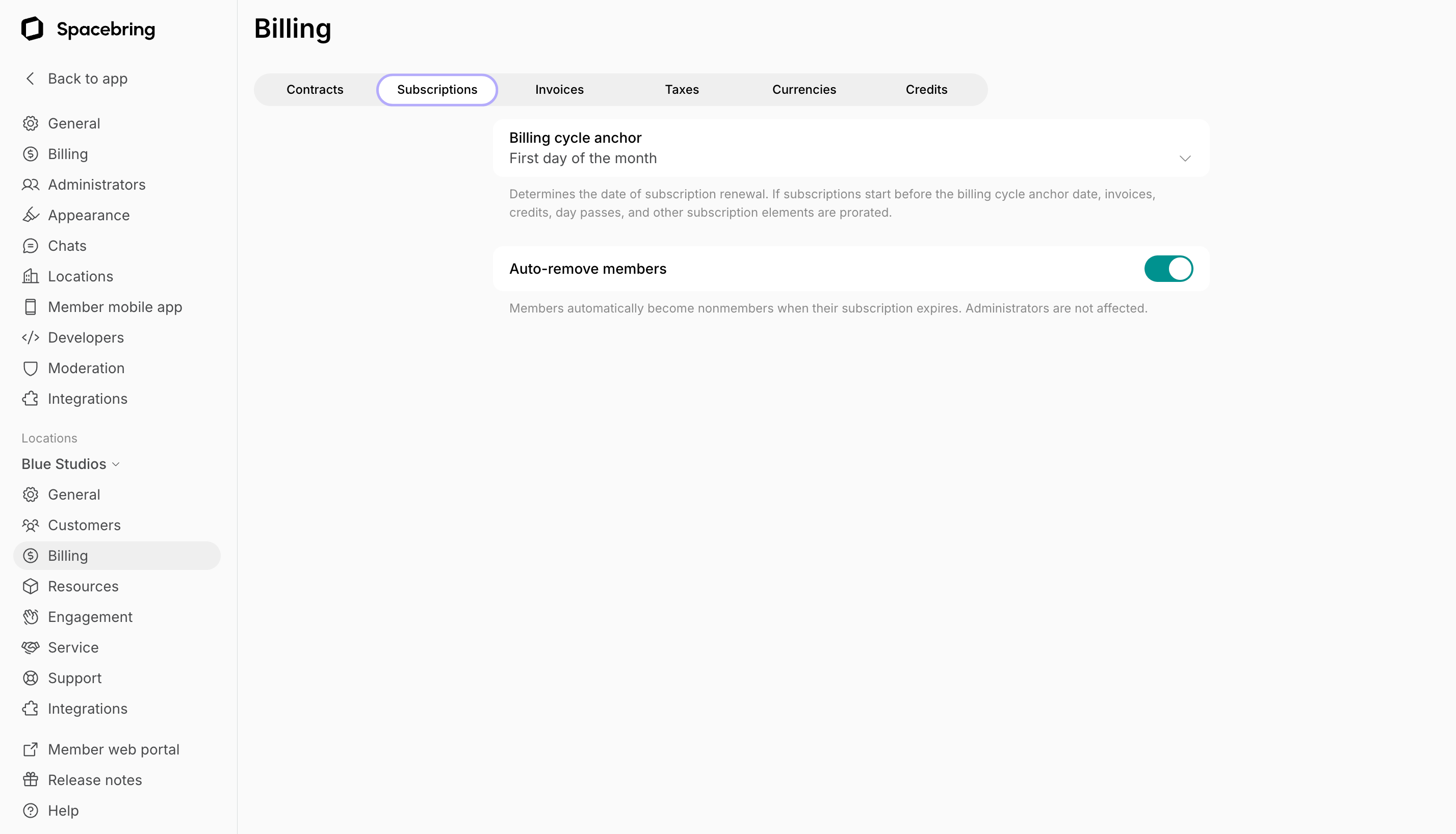Click the Help question mark icon
This screenshot has height=834, width=1456.
click(31, 811)
